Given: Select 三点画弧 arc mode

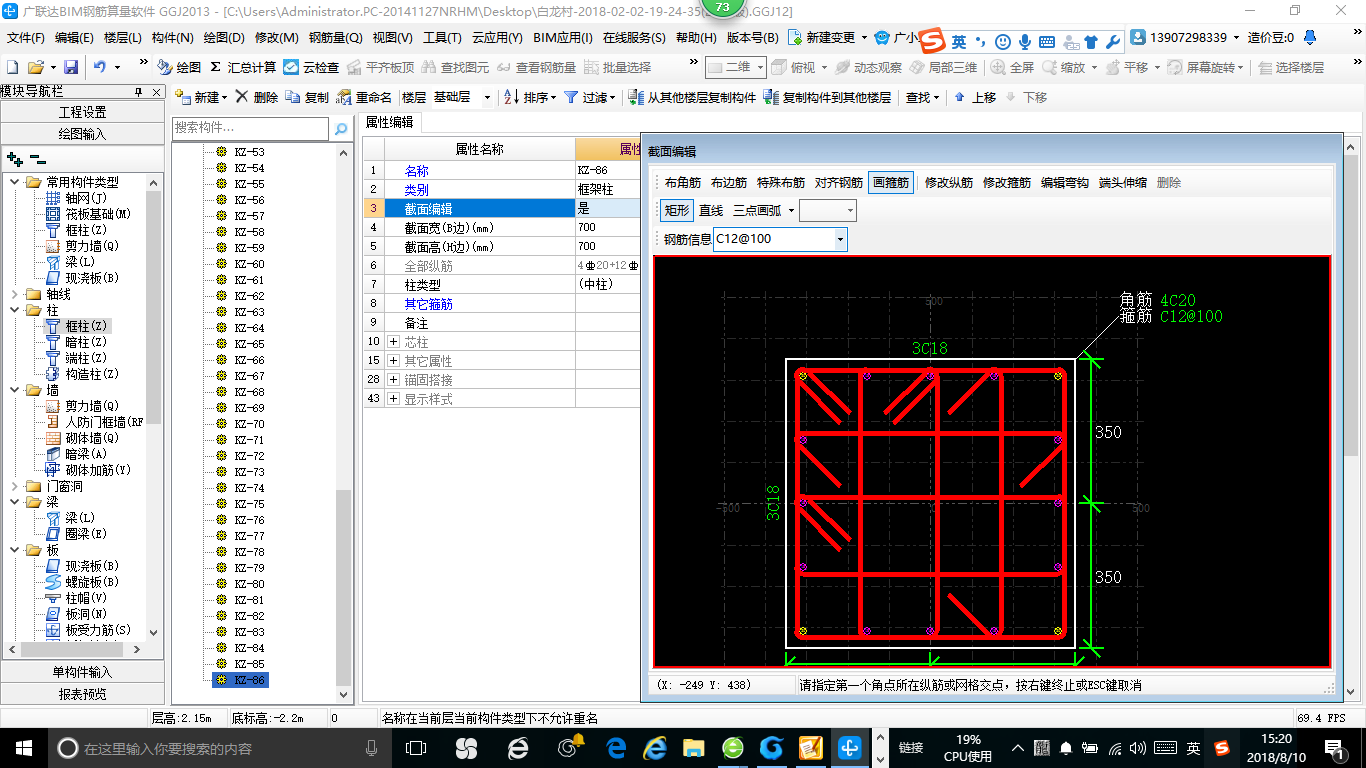Looking at the screenshot, I should coord(757,210).
